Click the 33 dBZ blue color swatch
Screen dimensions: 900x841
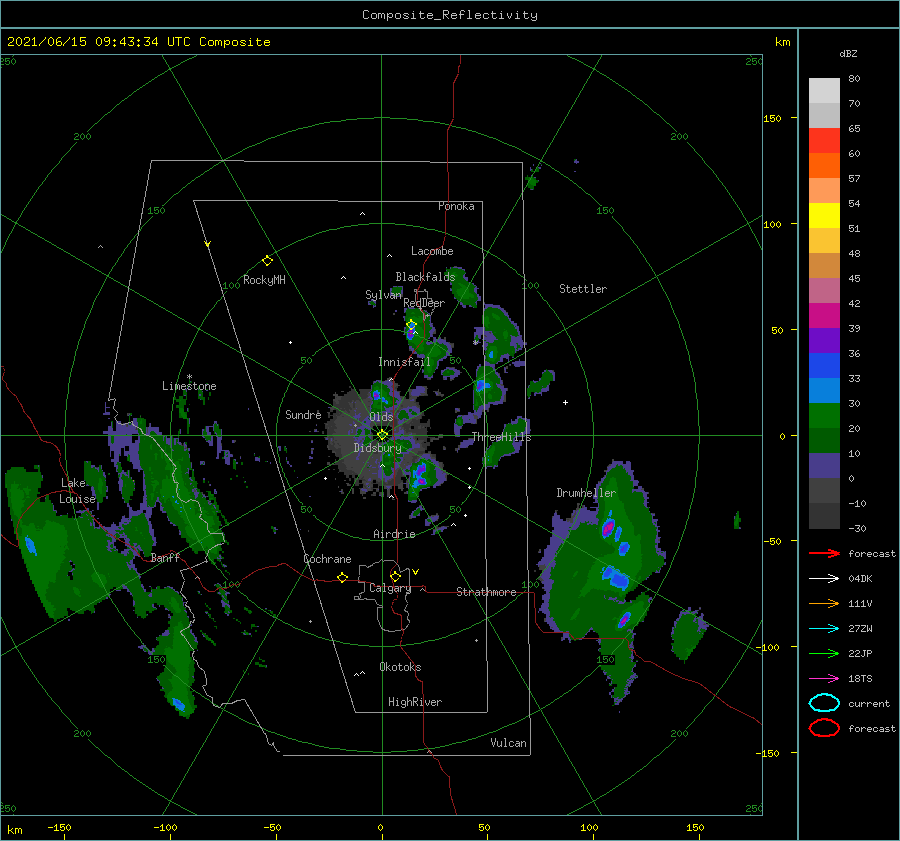point(824,365)
